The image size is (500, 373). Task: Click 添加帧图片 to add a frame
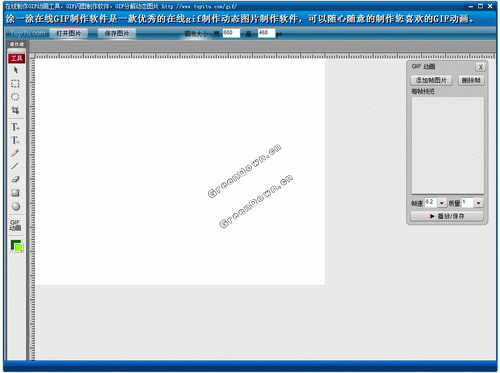[431, 80]
